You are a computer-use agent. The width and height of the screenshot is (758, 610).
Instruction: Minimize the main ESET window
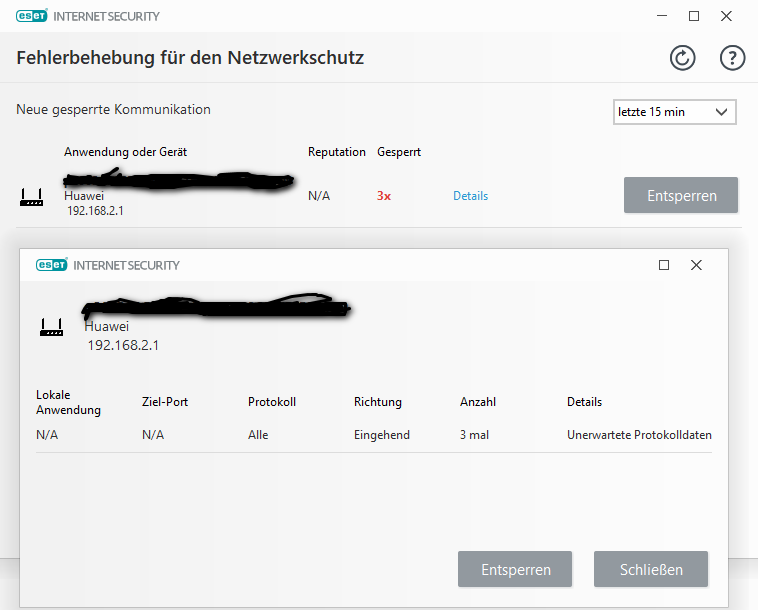662,16
